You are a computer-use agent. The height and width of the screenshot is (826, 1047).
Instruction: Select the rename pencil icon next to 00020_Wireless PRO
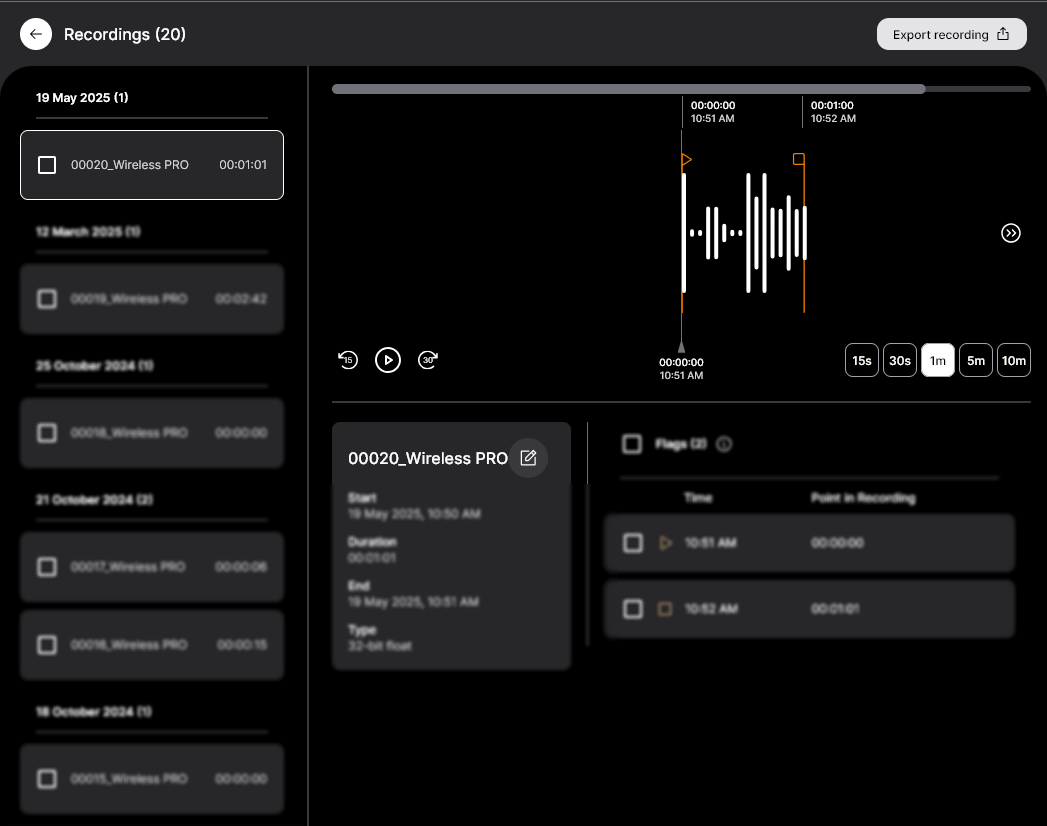528,458
